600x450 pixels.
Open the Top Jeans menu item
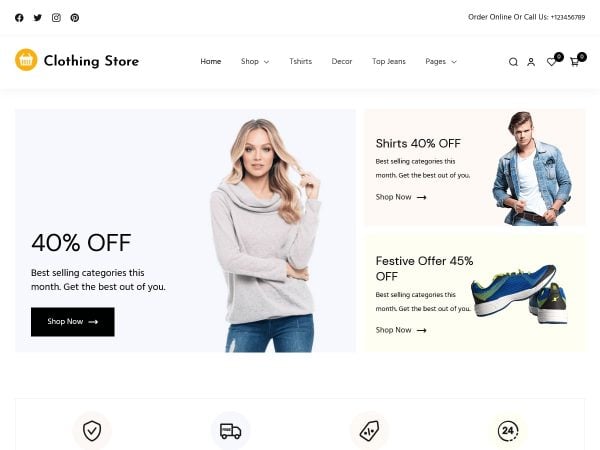(389, 61)
